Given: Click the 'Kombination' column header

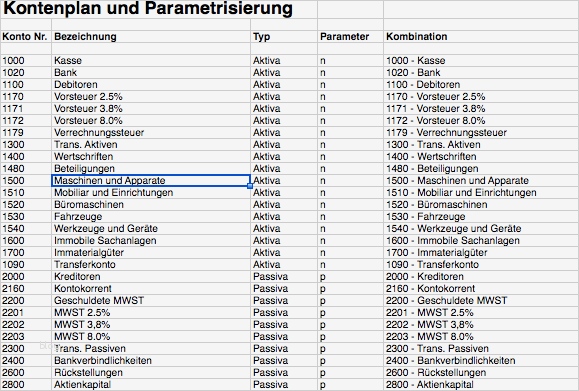Looking at the screenshot, I should coord(481,37).
